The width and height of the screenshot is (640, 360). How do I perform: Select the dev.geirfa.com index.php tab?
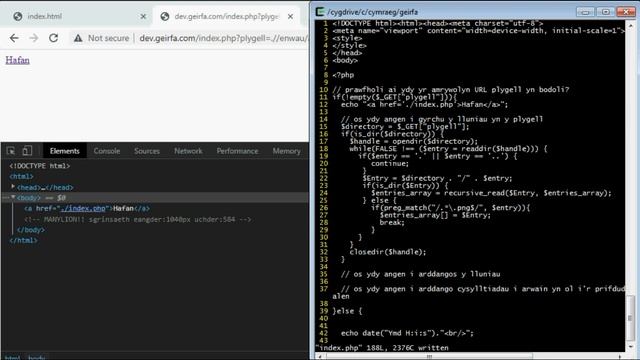[x=227, y=16]
